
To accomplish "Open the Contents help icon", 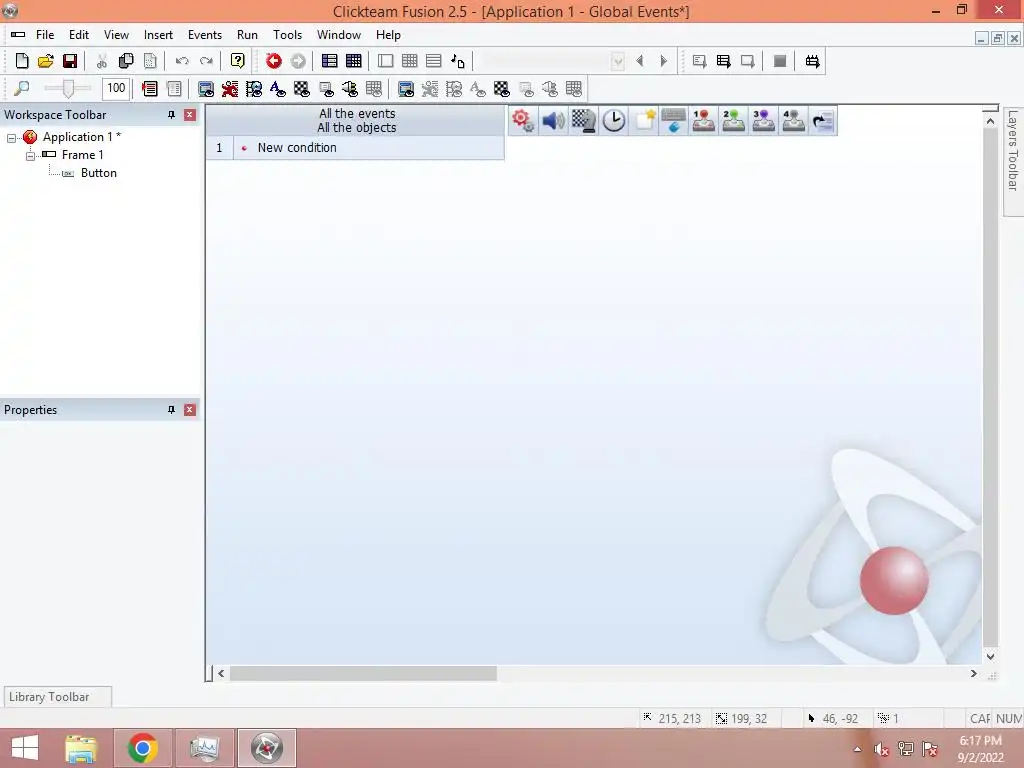I will pyautogui.click(x=238, y=61).
